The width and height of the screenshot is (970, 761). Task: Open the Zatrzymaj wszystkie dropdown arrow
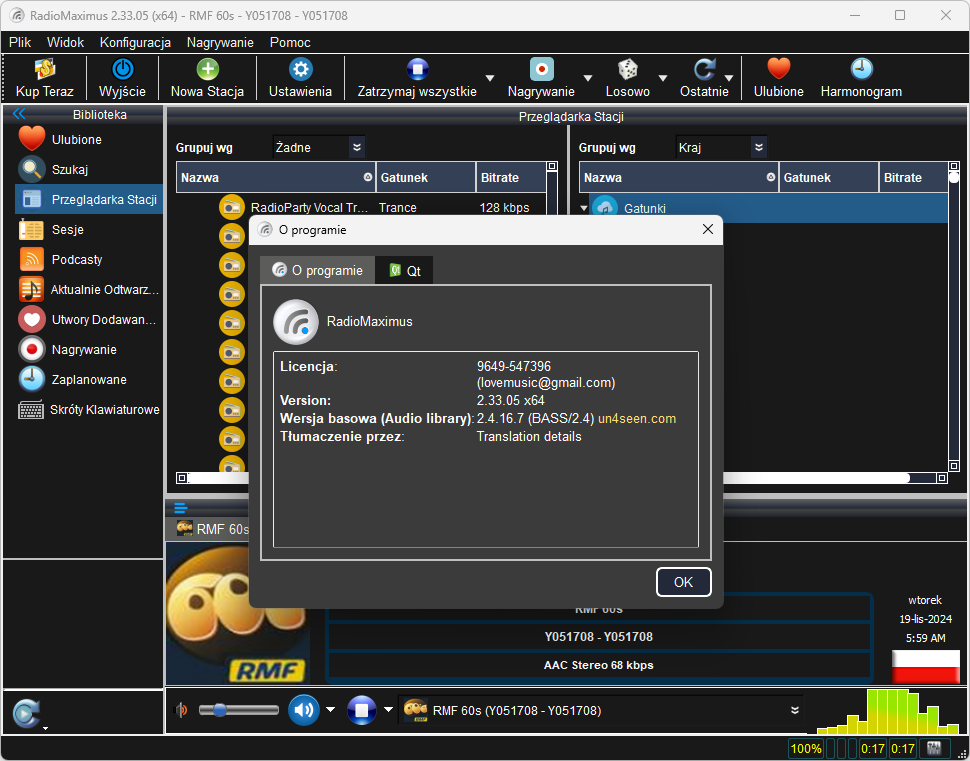point(490,78)
